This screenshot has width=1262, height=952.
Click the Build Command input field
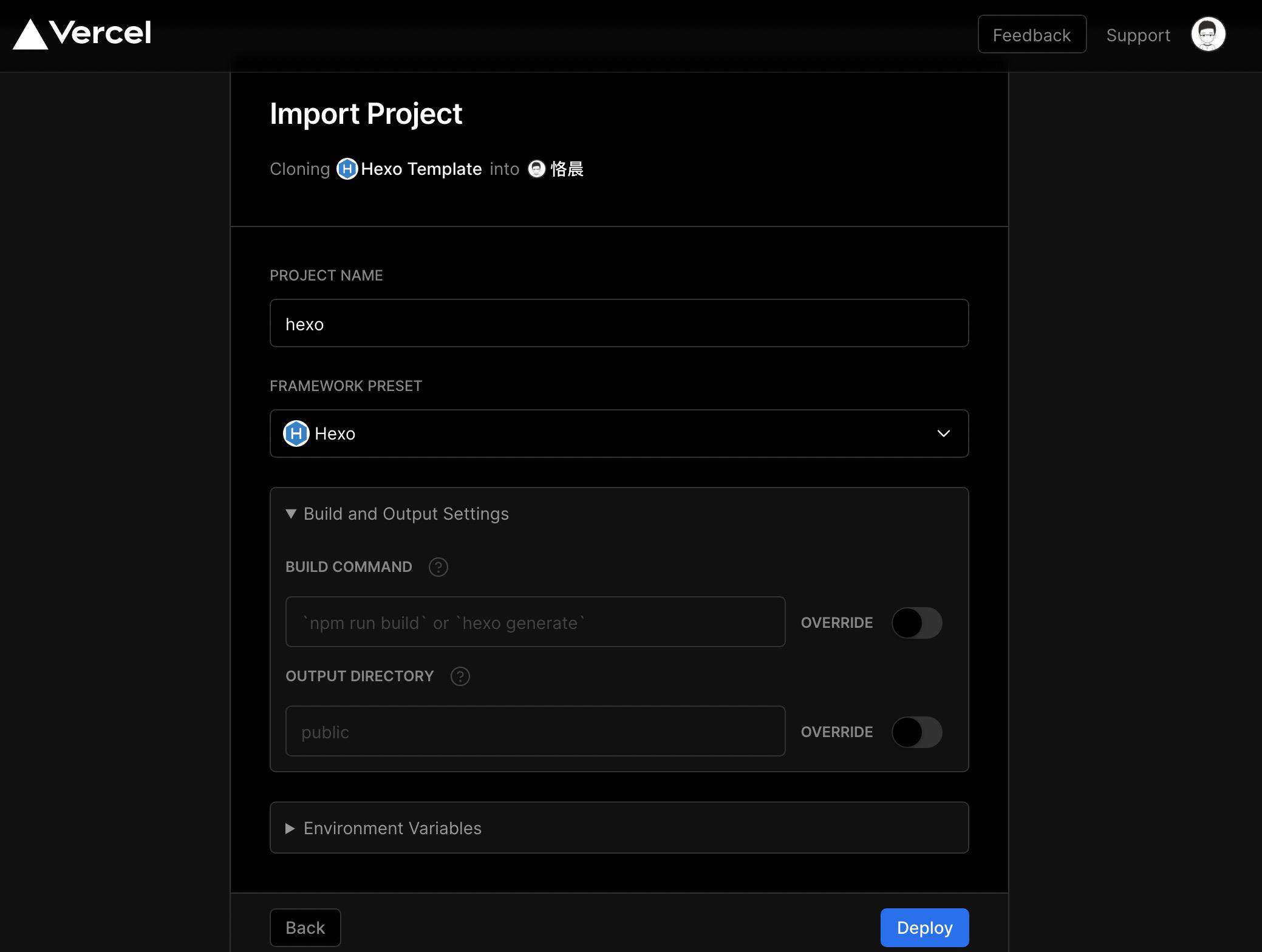click(x=535, y=622)
